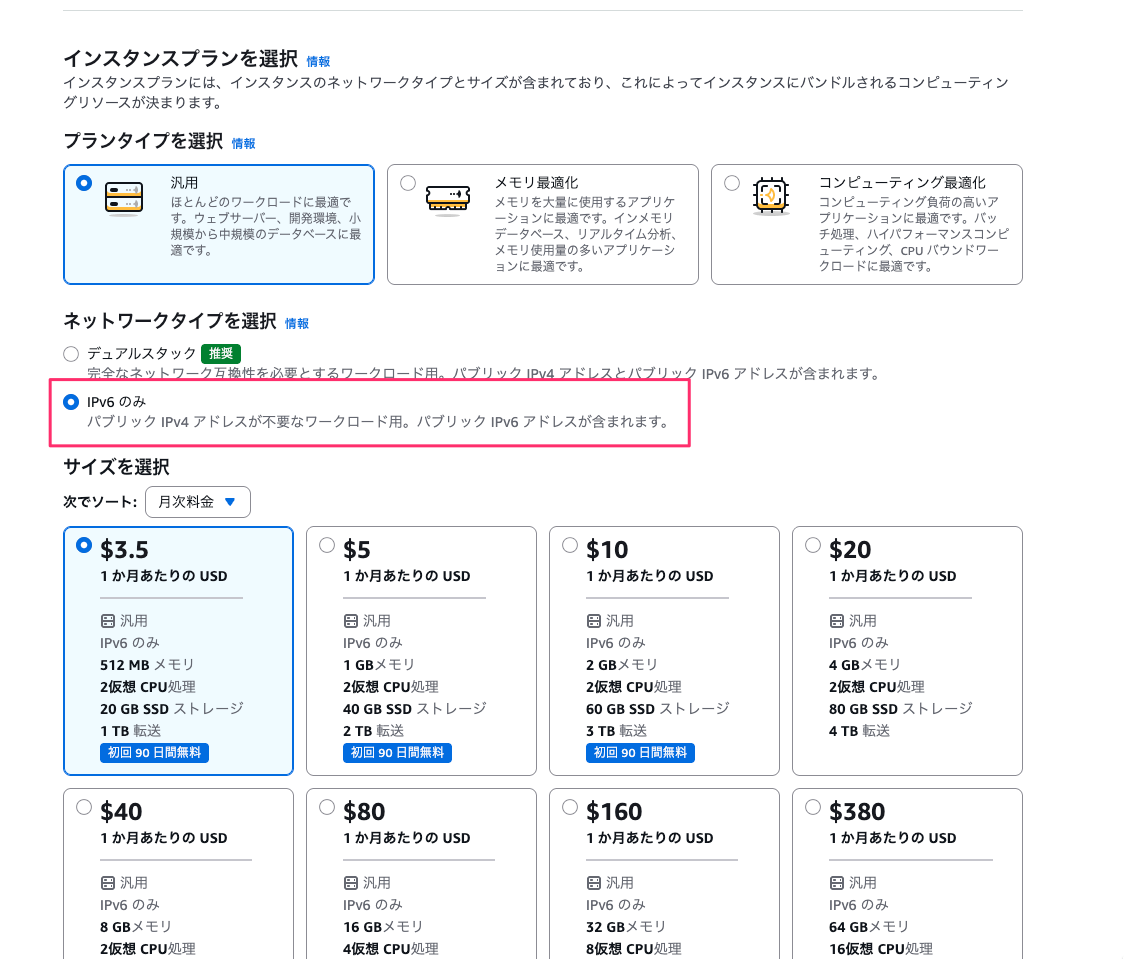Viewport: 1124px width, 959px height.
Task: Select the 汎用 plan type radio
Action: pyautogui.click(x=84, y=183)
